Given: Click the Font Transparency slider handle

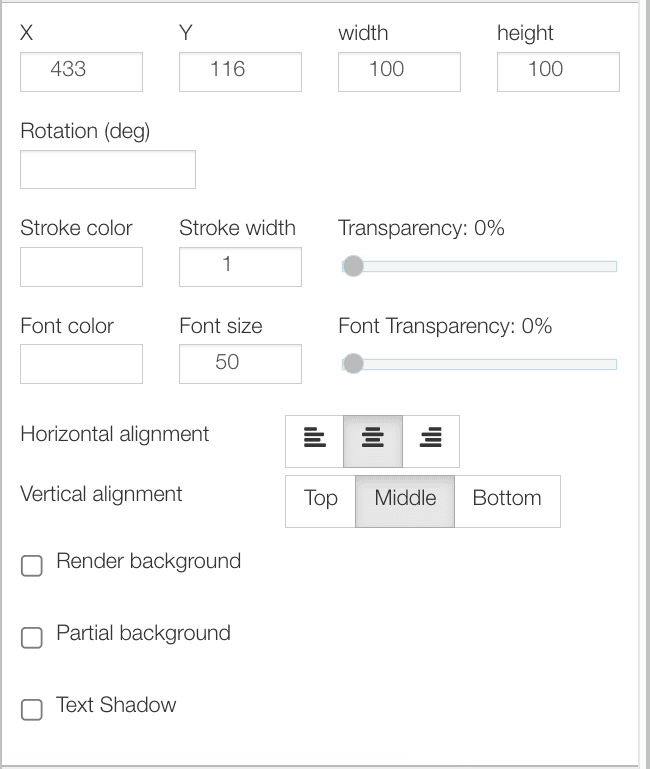Looking at the screenshot, I should (352, 364).
